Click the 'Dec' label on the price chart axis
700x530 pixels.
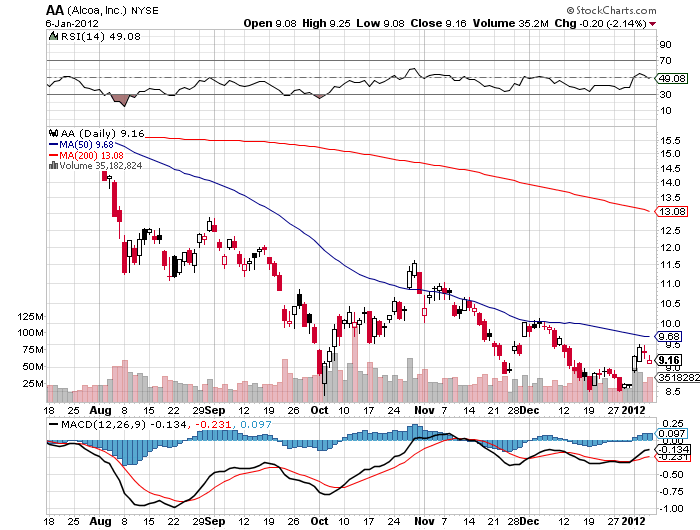point(529,410)
